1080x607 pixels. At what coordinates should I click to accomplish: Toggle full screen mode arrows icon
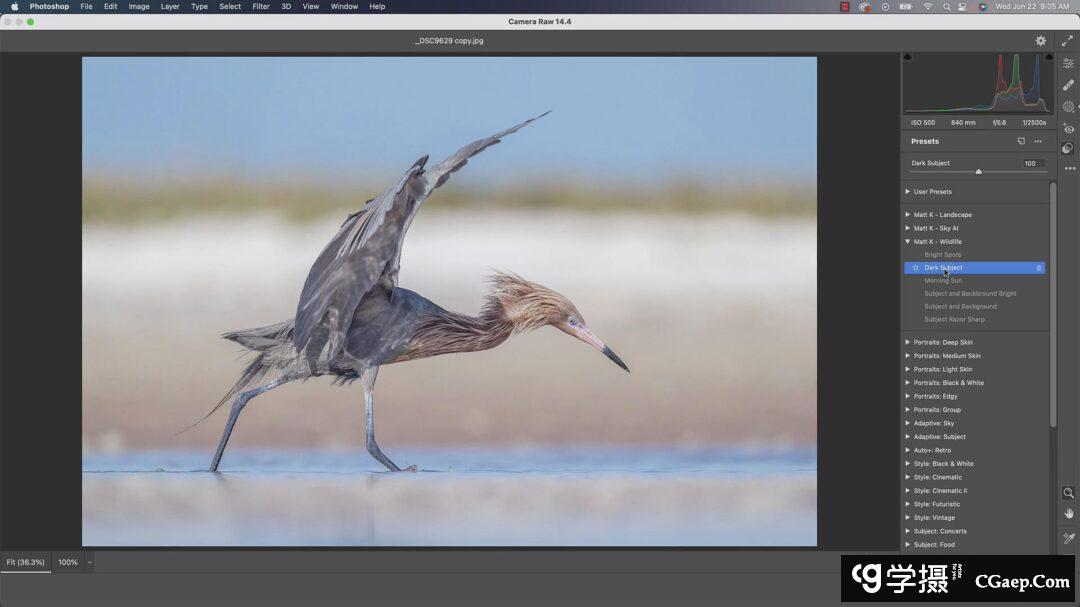[1067, 41]
